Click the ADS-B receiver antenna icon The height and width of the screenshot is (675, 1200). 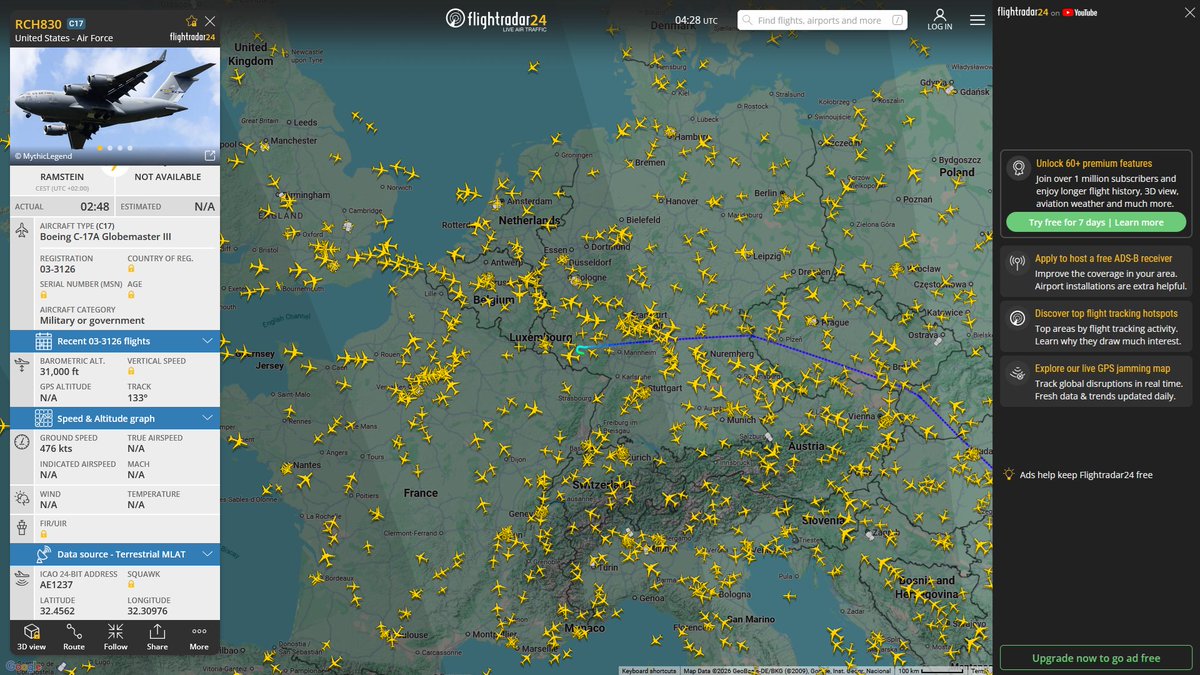coord(1017,264)
